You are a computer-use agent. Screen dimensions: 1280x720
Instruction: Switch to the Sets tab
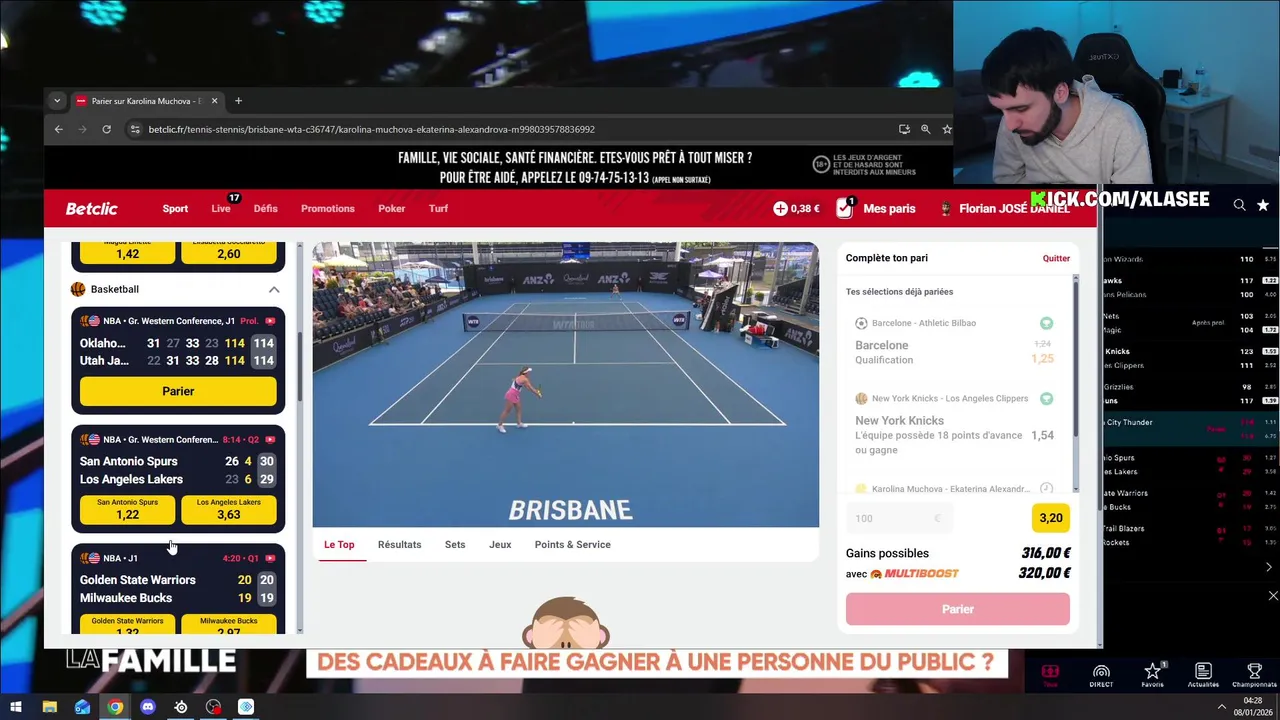pyautogui.click(x=455, y=545)
